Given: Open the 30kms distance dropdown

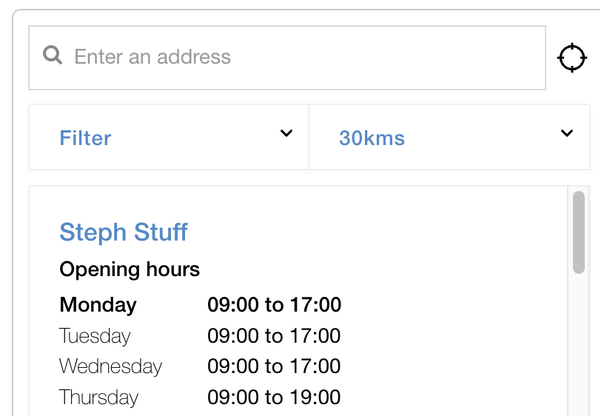Looking at the screenshot, I should click(448, 137).
